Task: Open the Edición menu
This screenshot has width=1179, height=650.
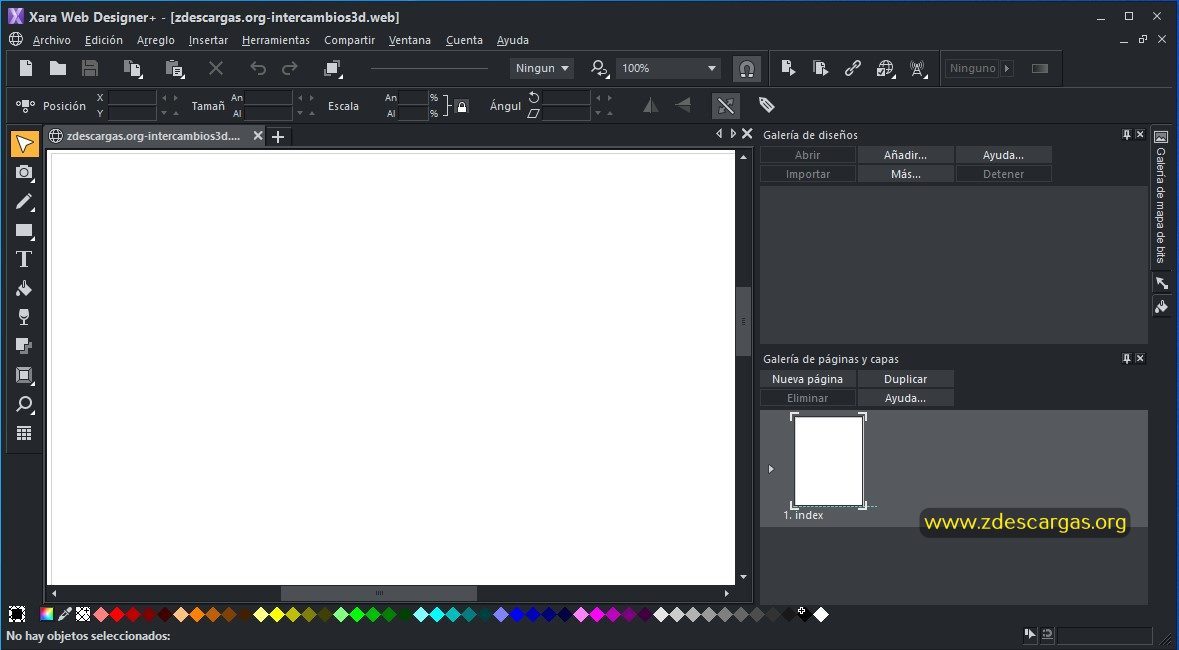Action: pos(104,40)
